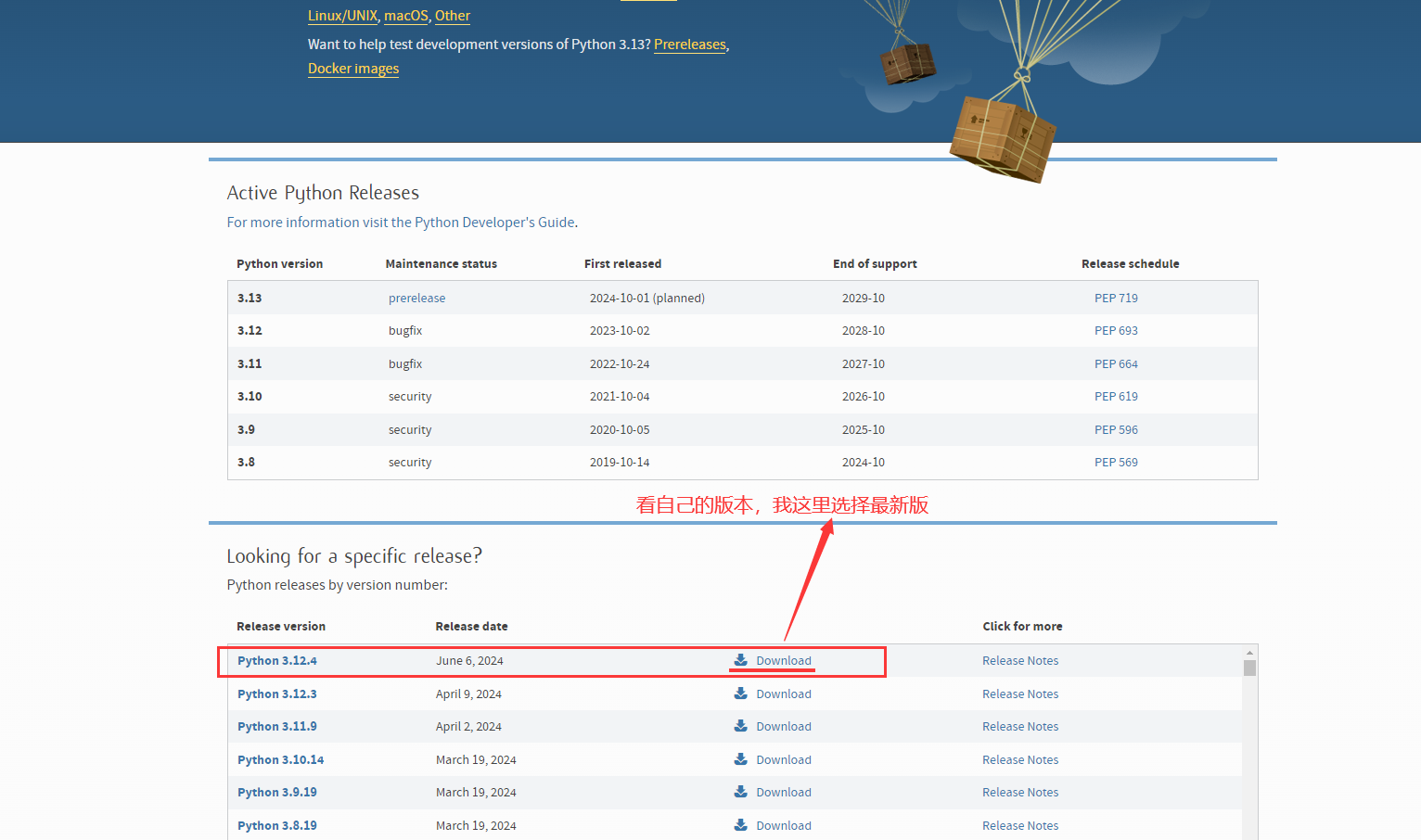Click Download text for Python 3.12.4
This screenshot has height=840, width=1421.
click(x=784, y=660)
